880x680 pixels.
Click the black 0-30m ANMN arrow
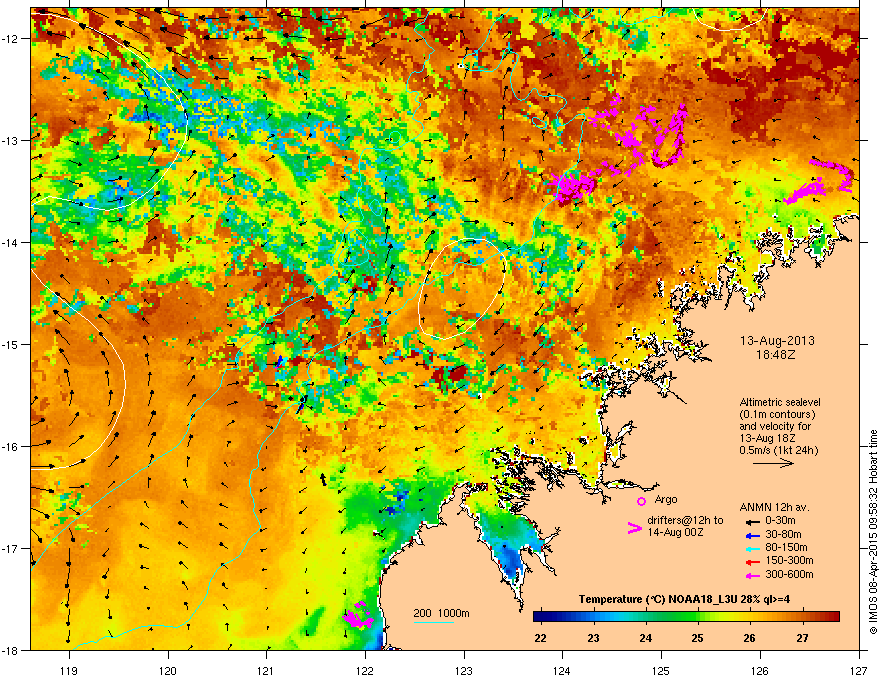pyautogui.click(x=751, y=521)
